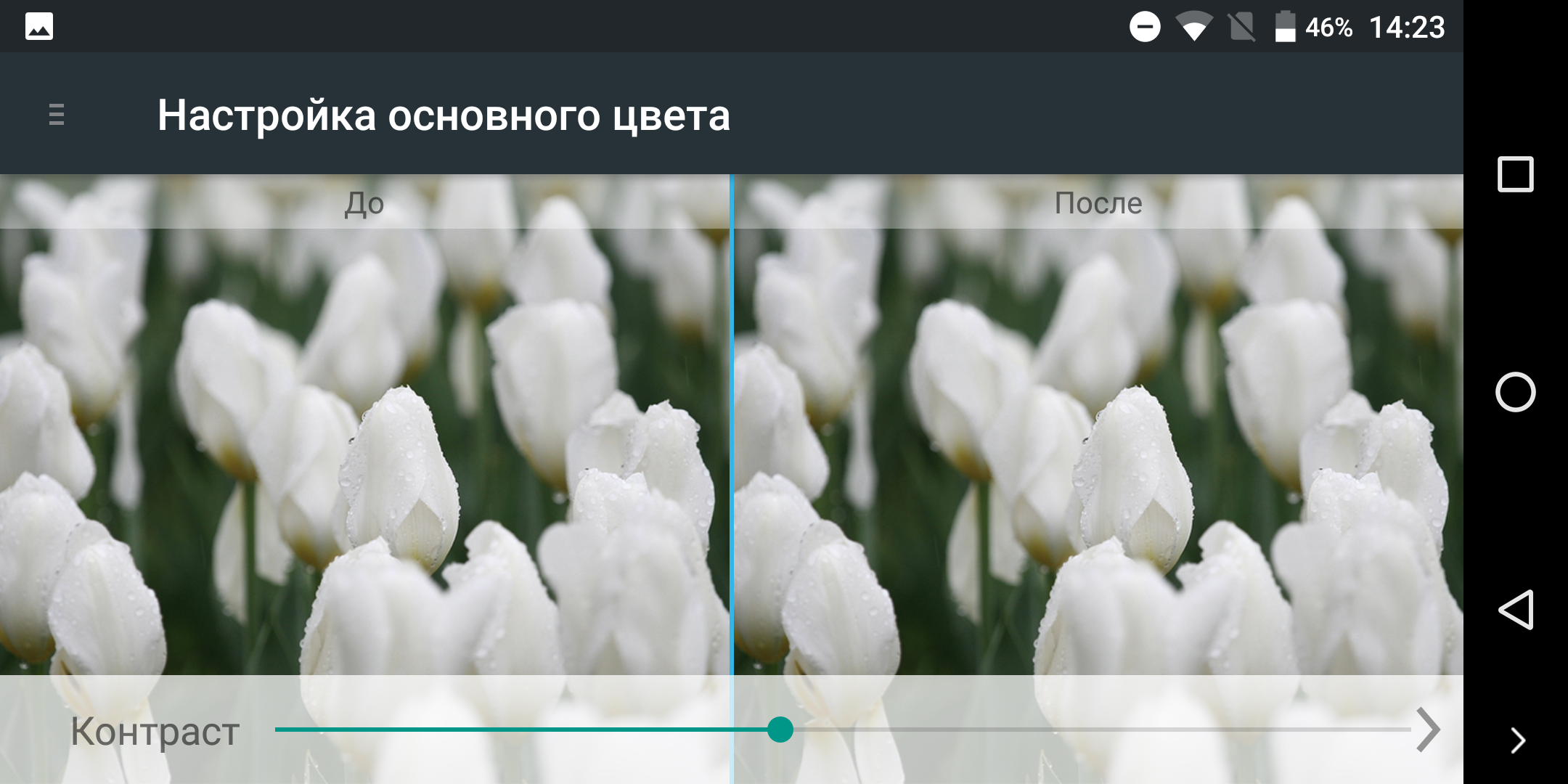Tap the После preview label

(1098, 203)
